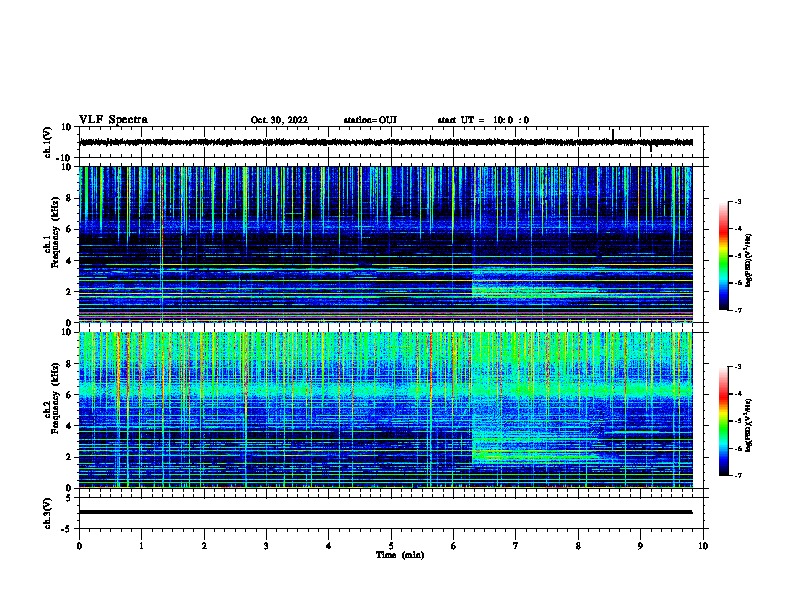Click time tick label '5' on x-axis
Image resolution: width=792 pixels, height=612 pixels.
tap(391, 546)
